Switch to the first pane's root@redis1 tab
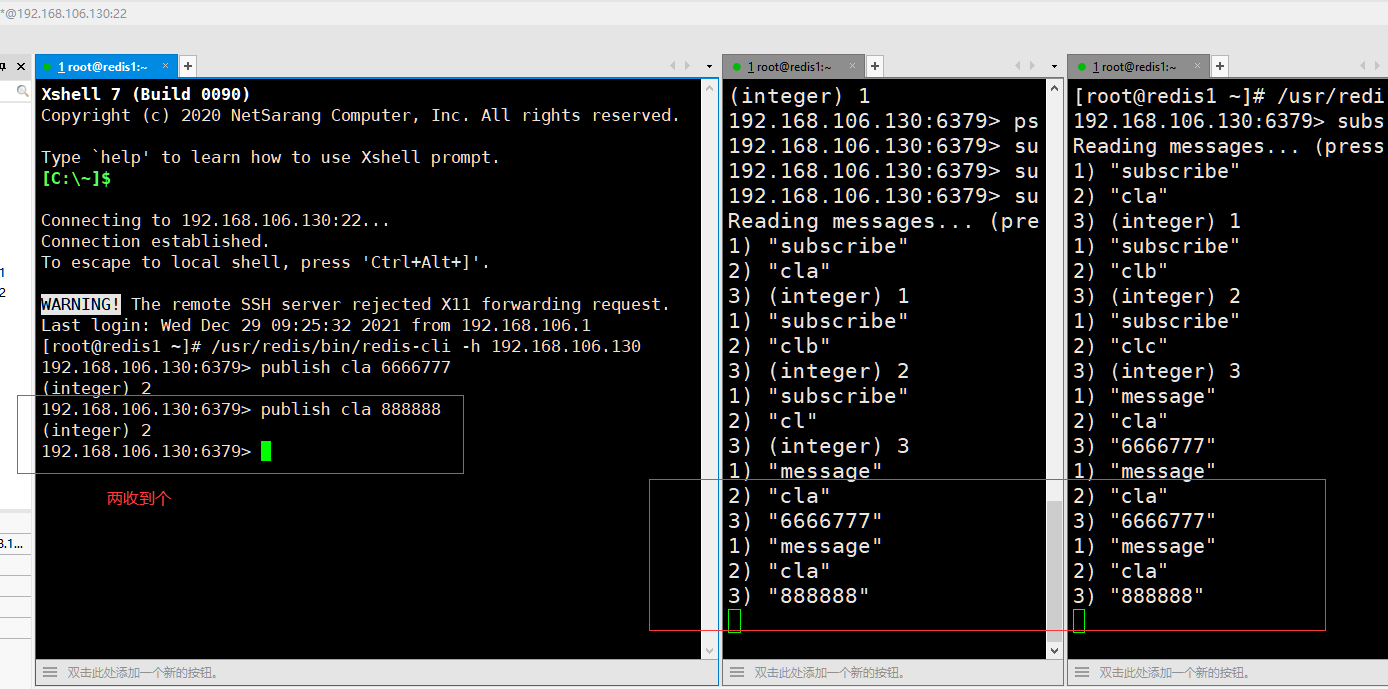The image size is (1388, 689). 105,66
